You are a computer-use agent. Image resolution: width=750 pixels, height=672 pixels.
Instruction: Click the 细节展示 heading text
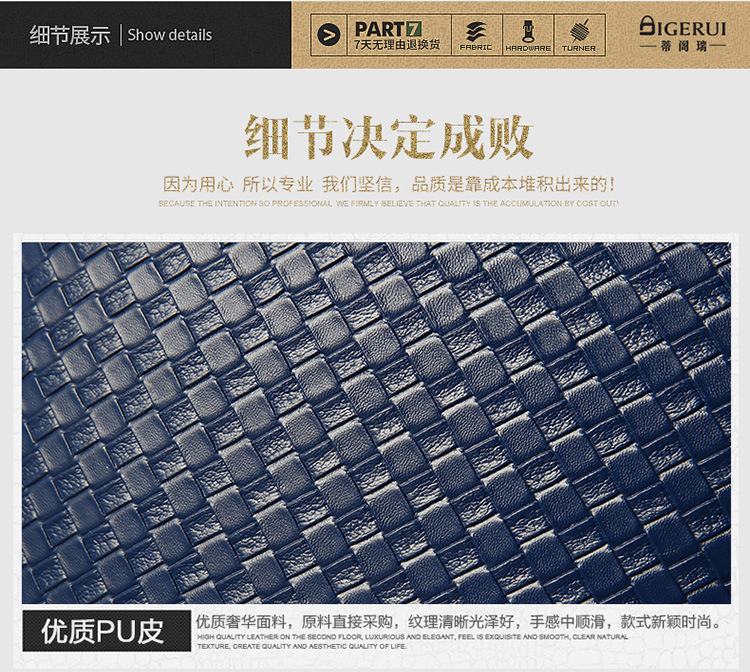click(70, 35)
